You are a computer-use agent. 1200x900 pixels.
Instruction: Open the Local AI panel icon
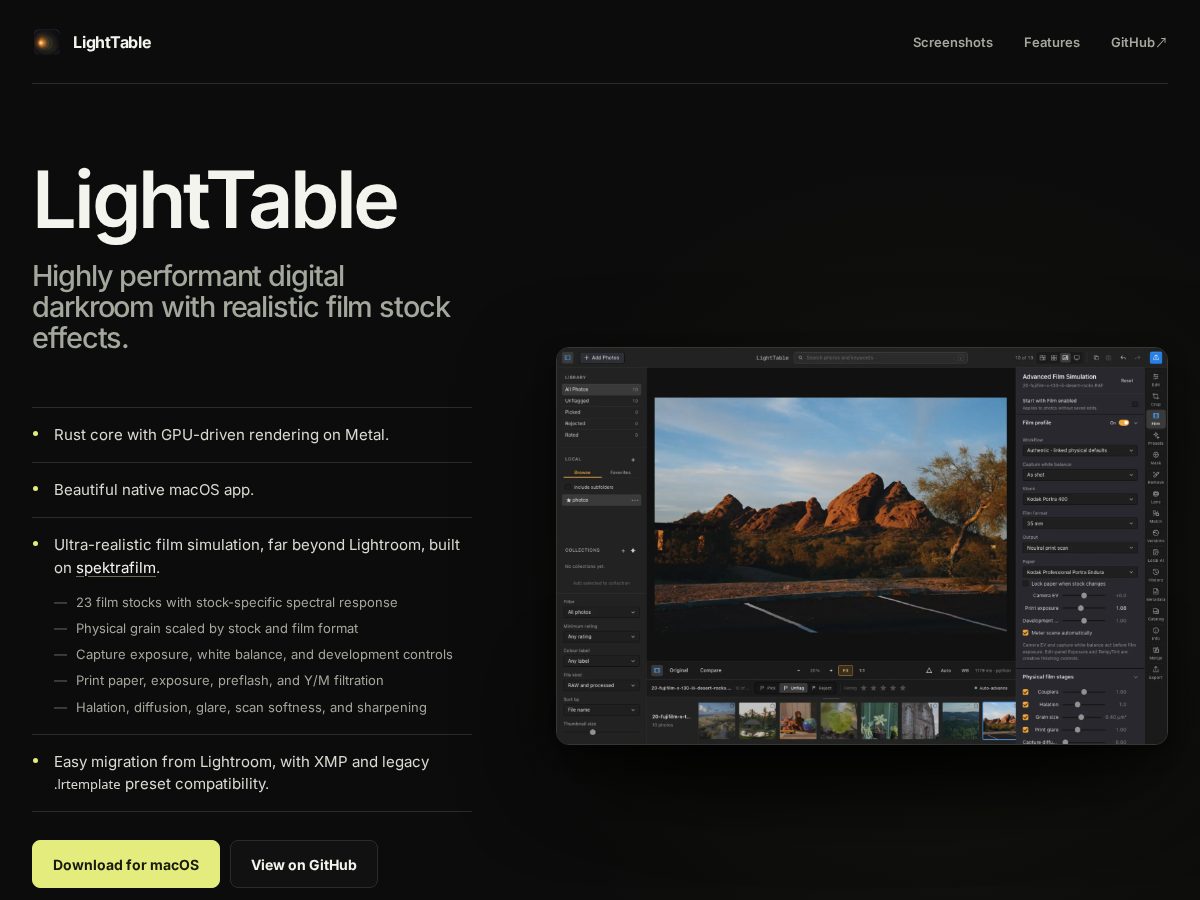point(1156,552)
